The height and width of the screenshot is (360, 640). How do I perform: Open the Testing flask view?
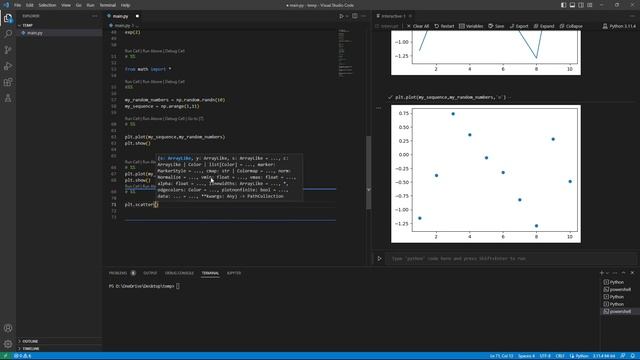point(8,98)
